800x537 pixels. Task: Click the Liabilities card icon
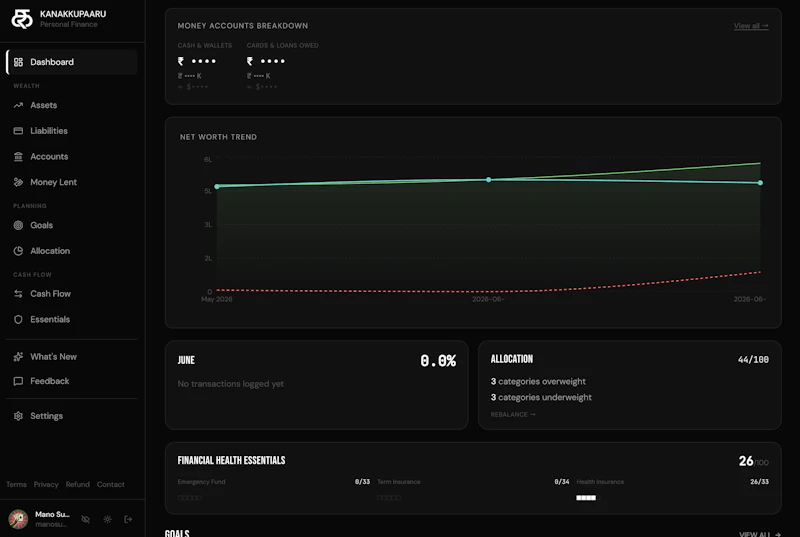pyautogui.click(x=18, y=131)
